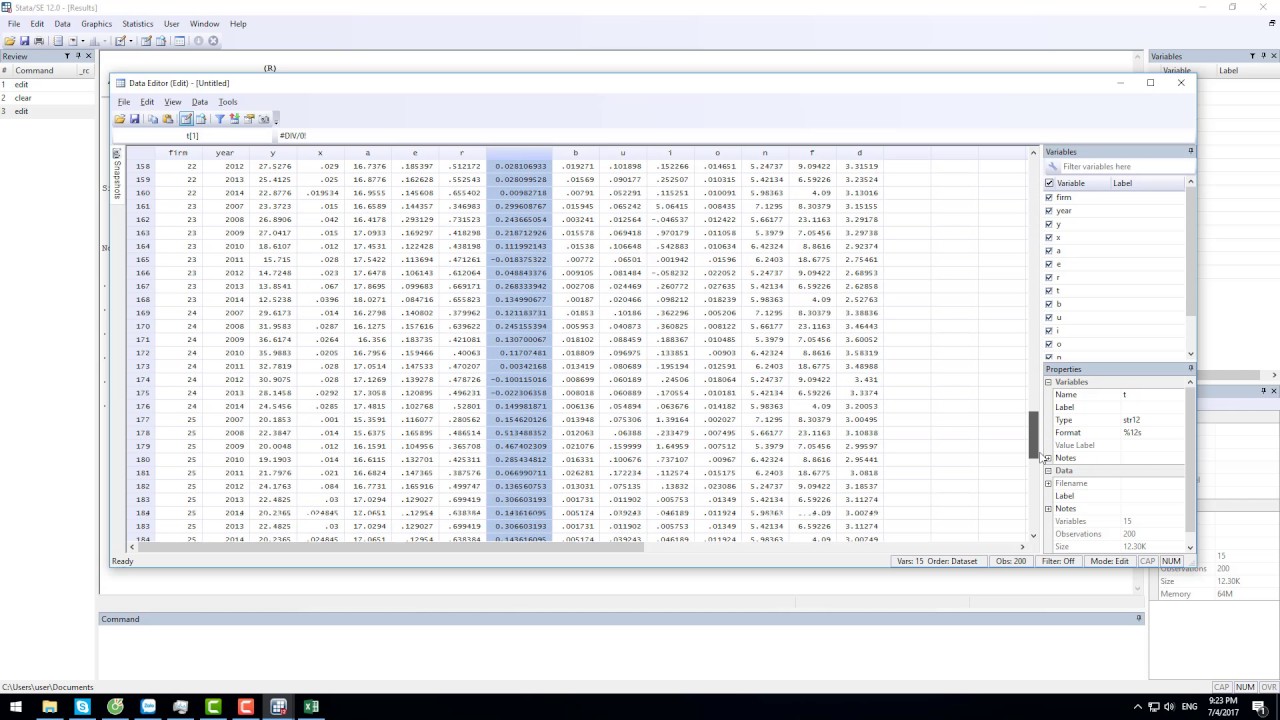This screenshot has height=720, width=1280.
Task: Open the Data menu in Data Editor
Action: pos(200,102)
